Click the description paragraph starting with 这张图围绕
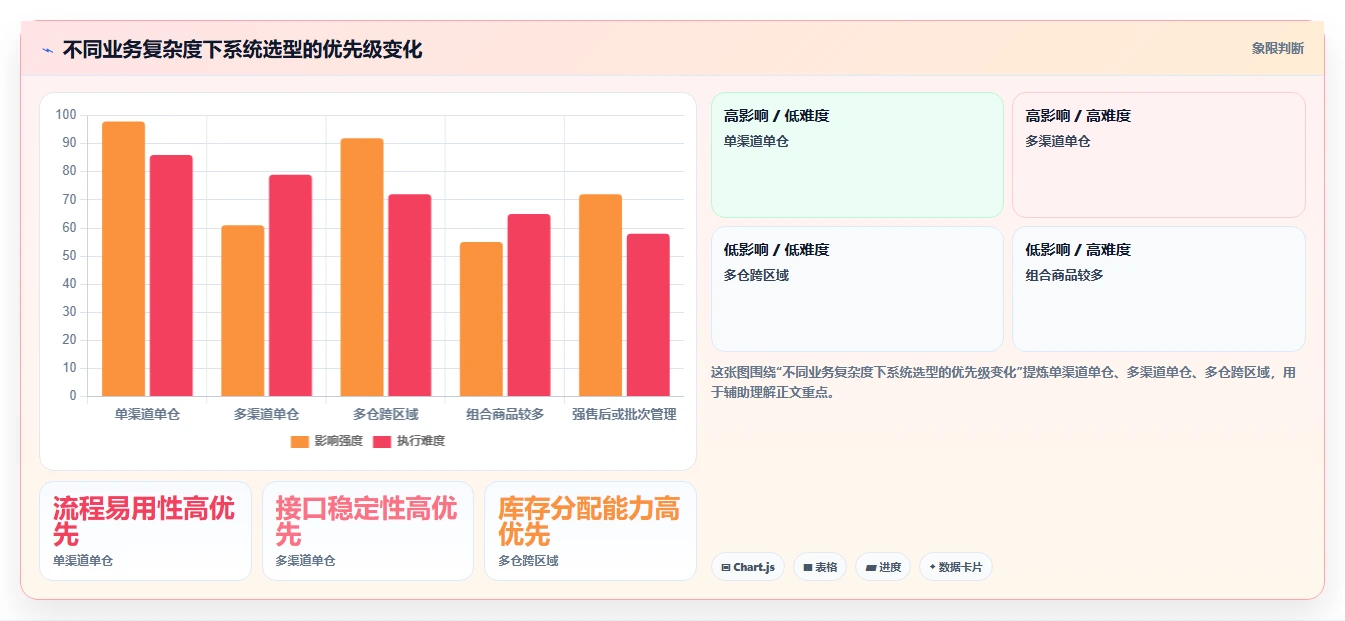The height and width of the screenshot is (621, 1345). point(1004,382)
